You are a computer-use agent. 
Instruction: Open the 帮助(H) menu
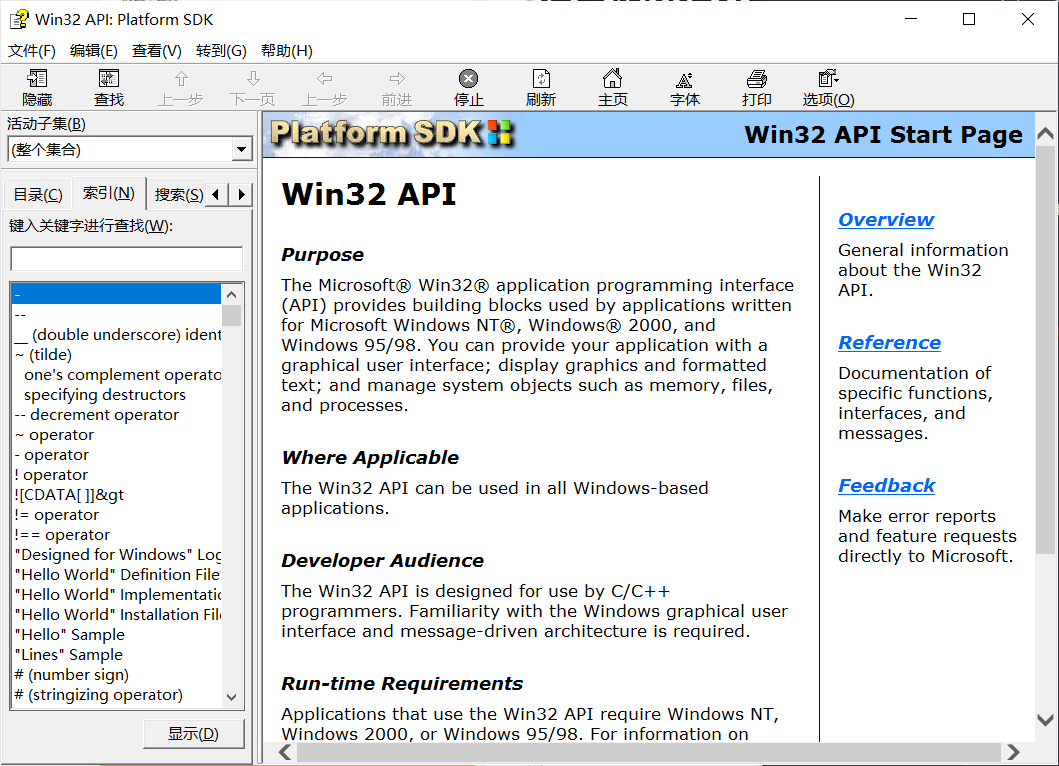pyautogui.click(x=286, y=51)
